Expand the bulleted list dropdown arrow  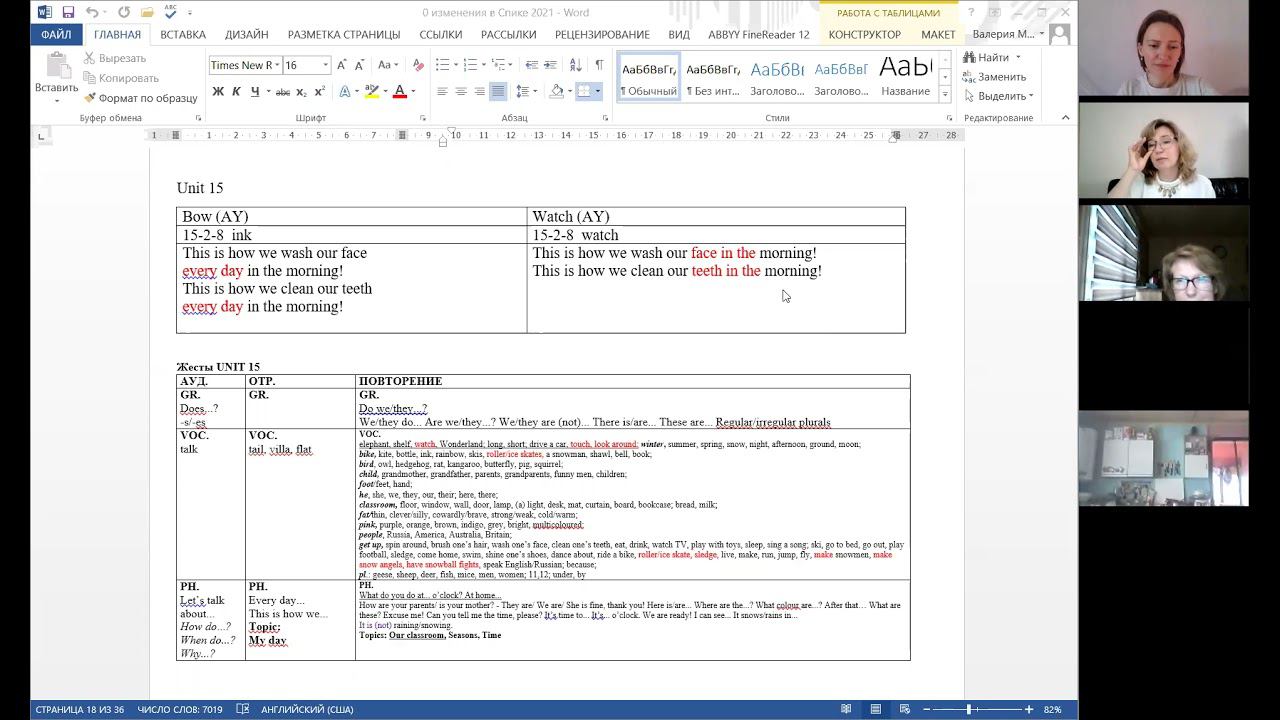coord(456,65)
